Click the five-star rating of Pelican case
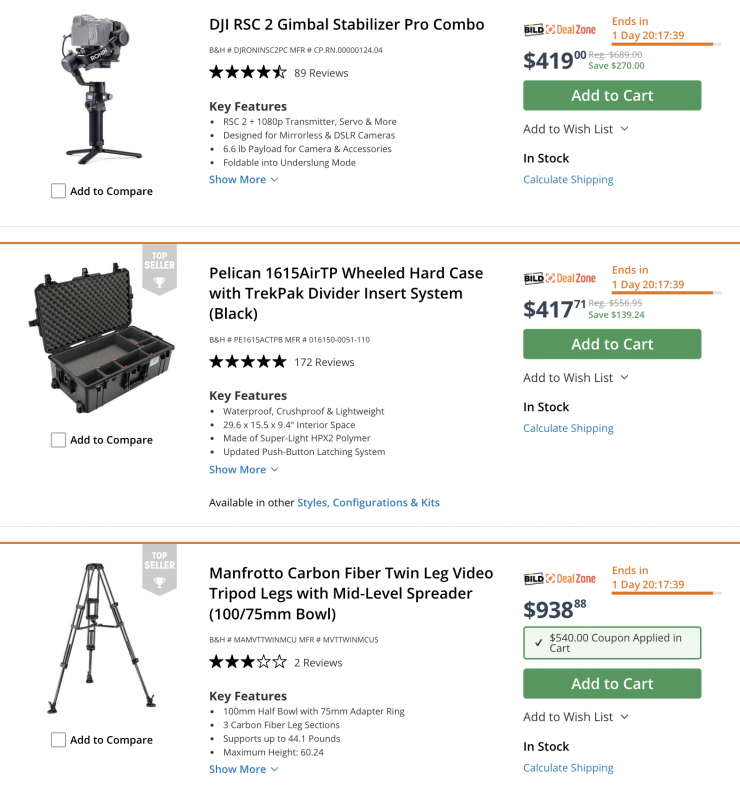Viewport: 740px width, 812px height. pos(247,362)
